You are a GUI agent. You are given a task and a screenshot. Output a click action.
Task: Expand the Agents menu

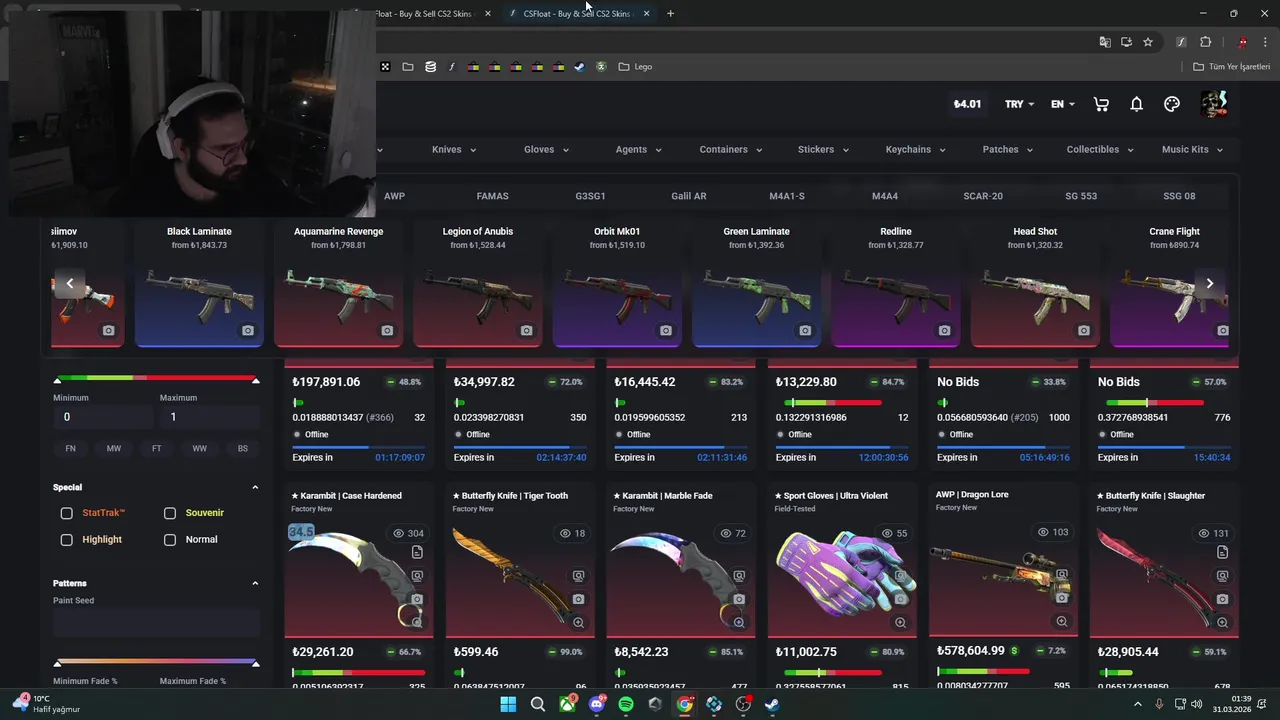point(638,150)
